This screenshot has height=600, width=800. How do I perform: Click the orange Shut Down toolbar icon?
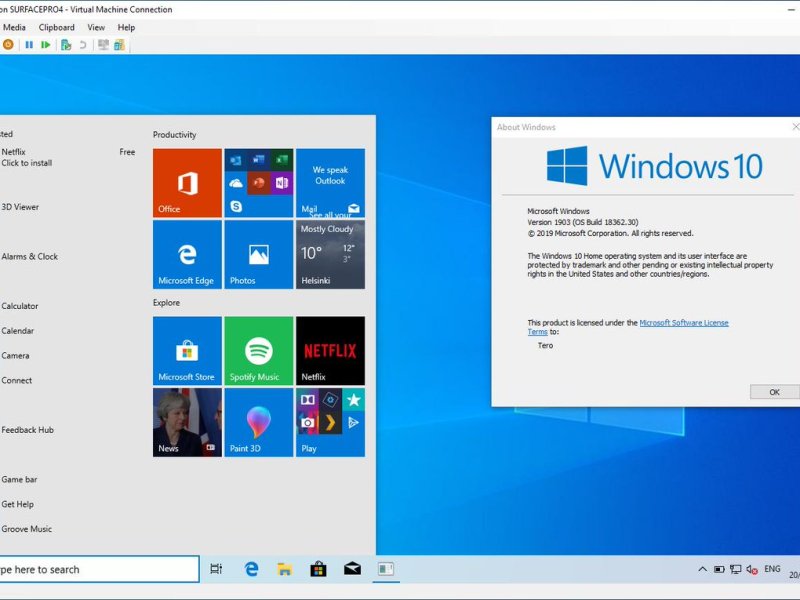click(8, 45)
